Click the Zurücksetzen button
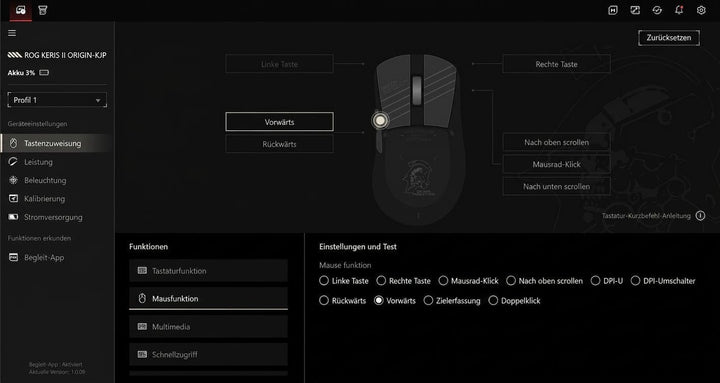 669,38
